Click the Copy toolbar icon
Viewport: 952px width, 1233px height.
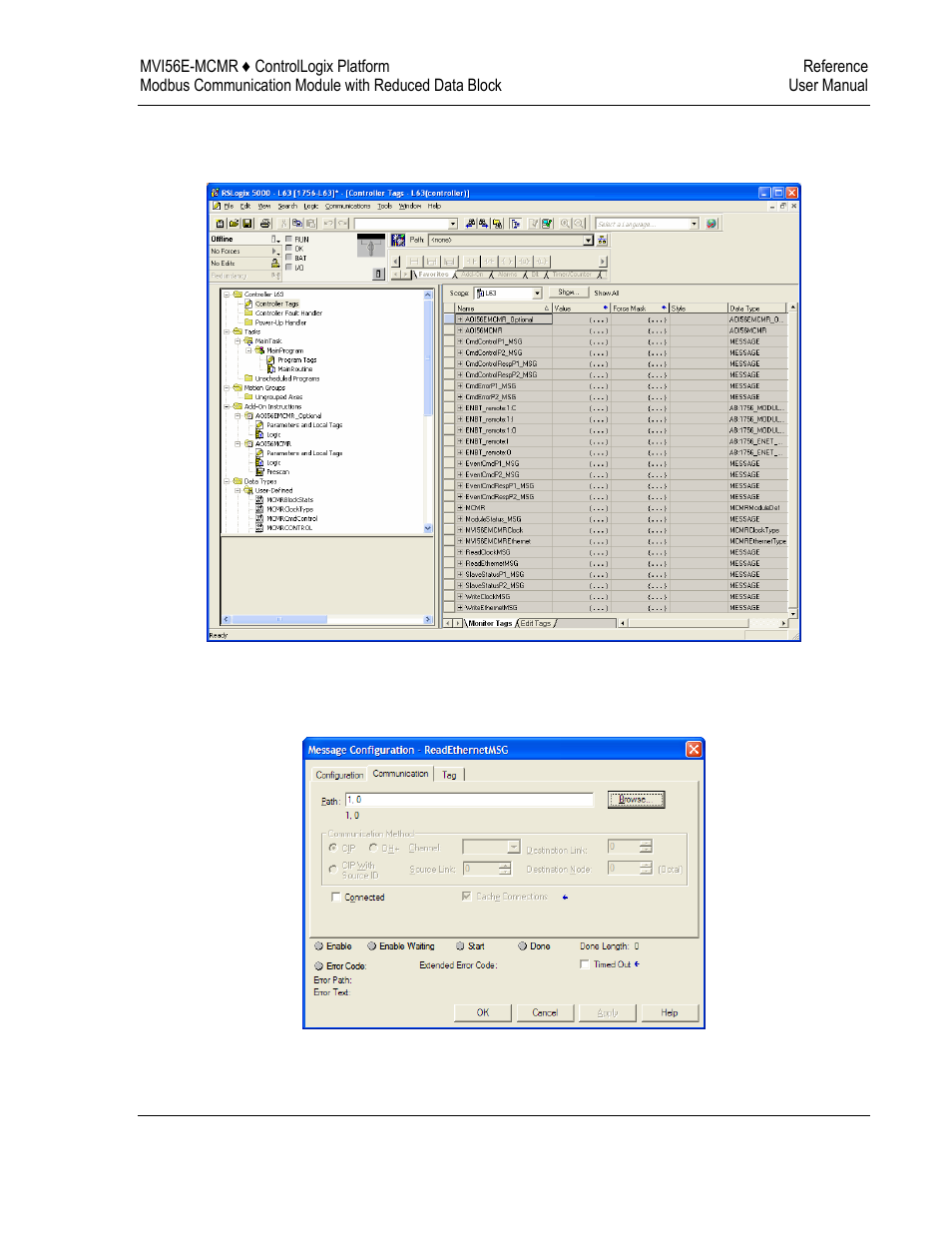297,224
